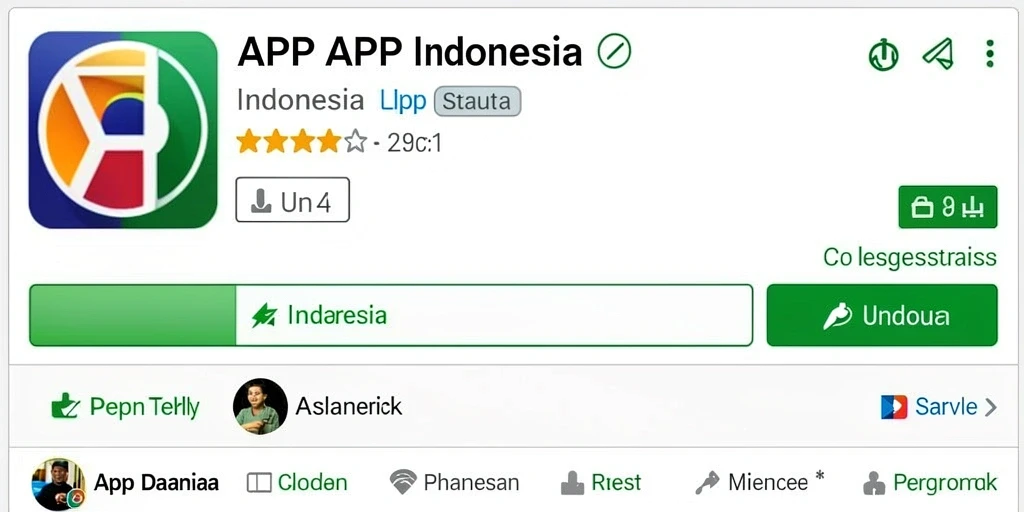The width and height of the screenshot is (1024, 512).
Task: Click the green briefcase button
Action: (x=948, y=207)
